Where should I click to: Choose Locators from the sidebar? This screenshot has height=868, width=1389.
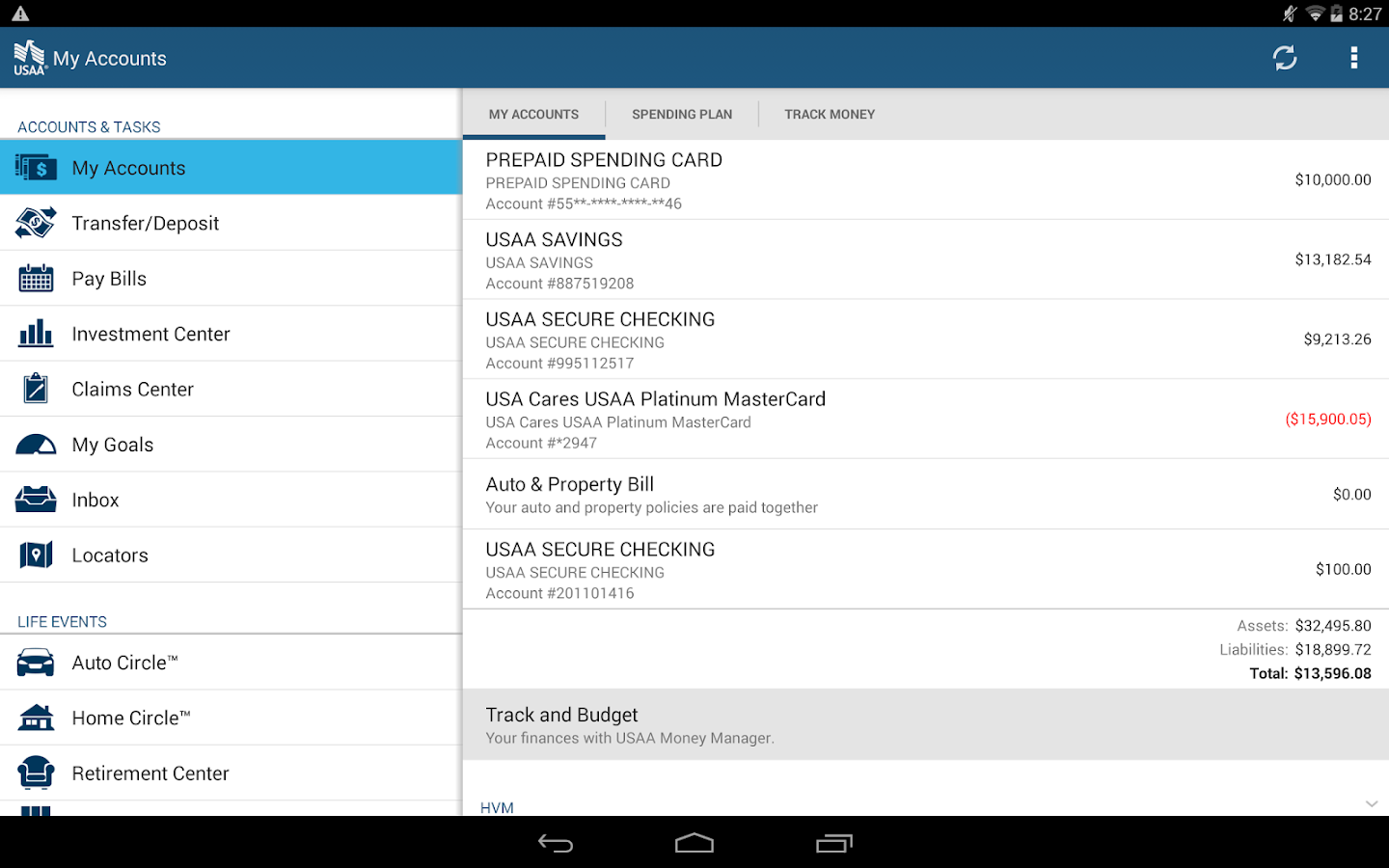pyautogui.click(x=231, y=556)
